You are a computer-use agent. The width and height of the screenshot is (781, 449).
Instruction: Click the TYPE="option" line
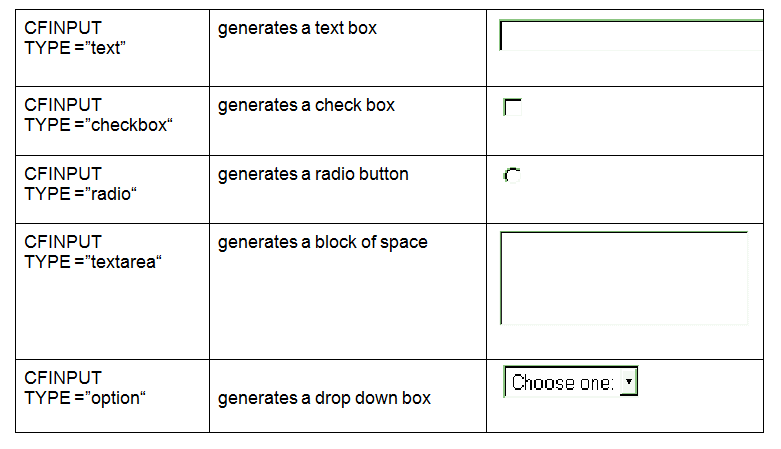[85, 398]
